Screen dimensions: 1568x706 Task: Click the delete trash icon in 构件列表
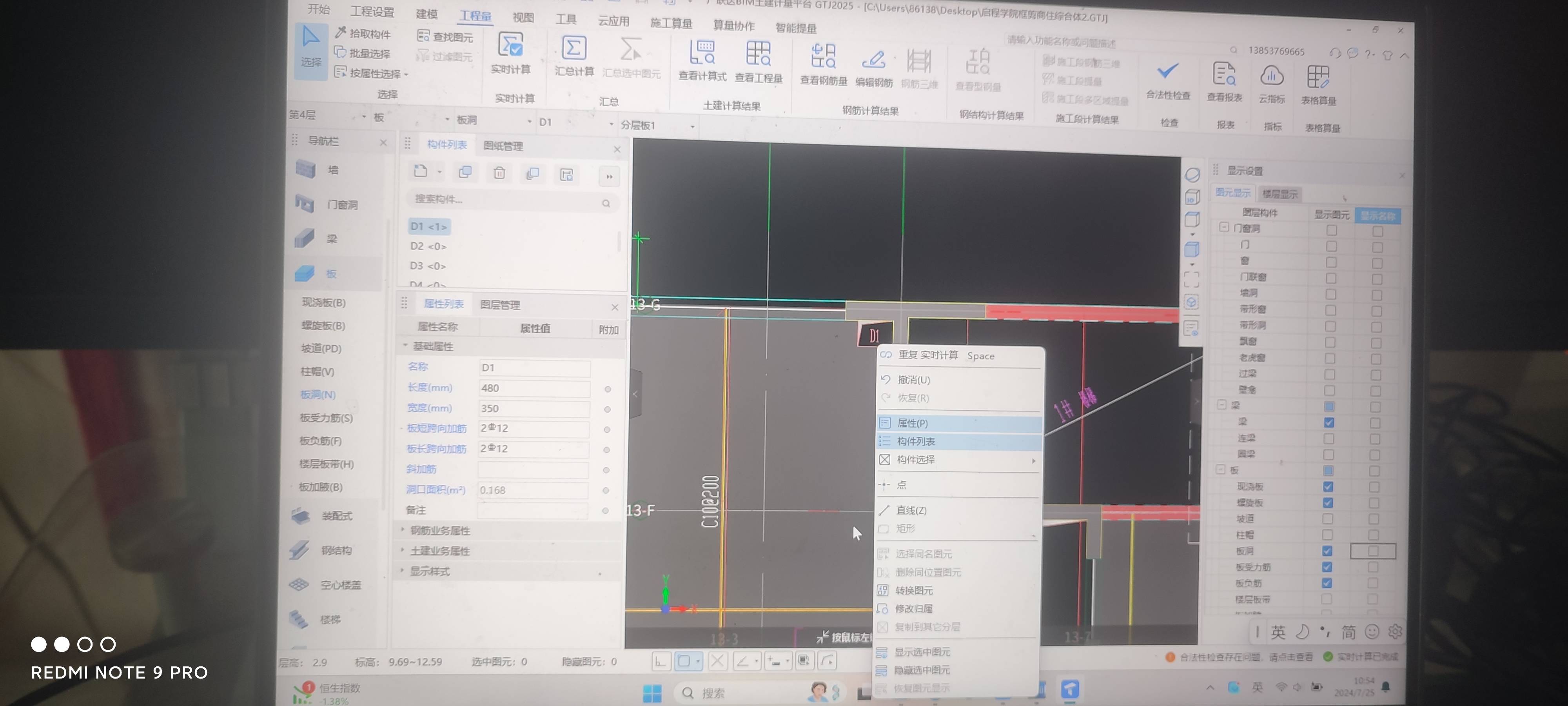(x=499, y=173)
